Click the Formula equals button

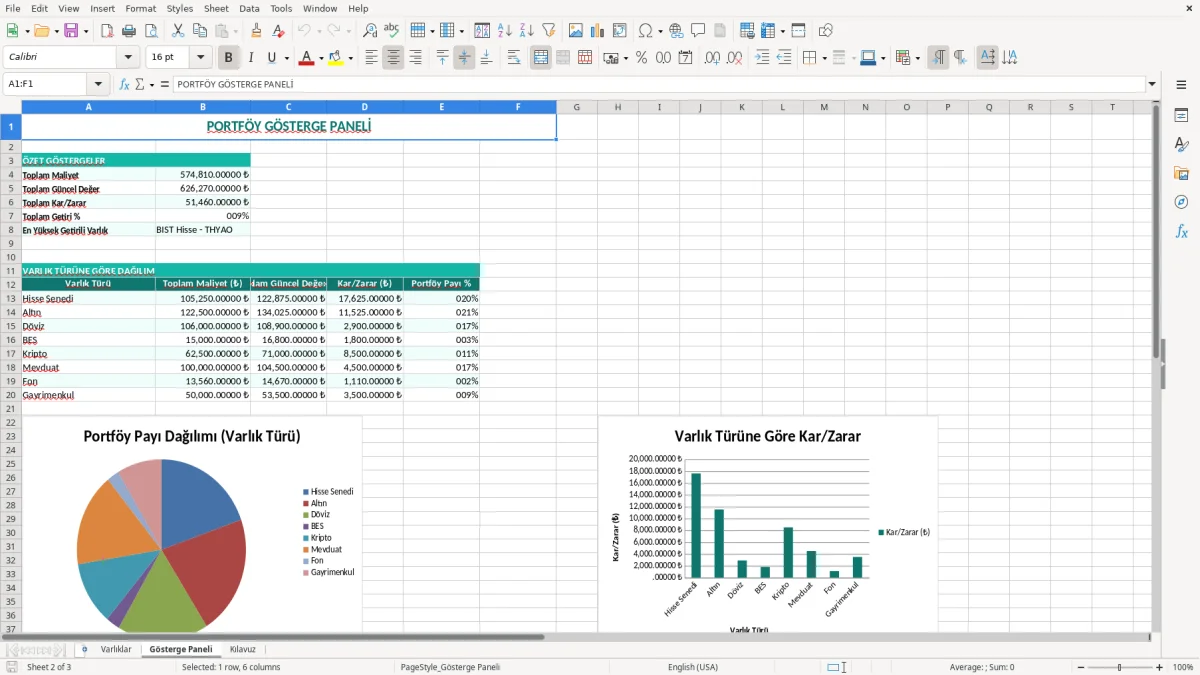[165, 84]
